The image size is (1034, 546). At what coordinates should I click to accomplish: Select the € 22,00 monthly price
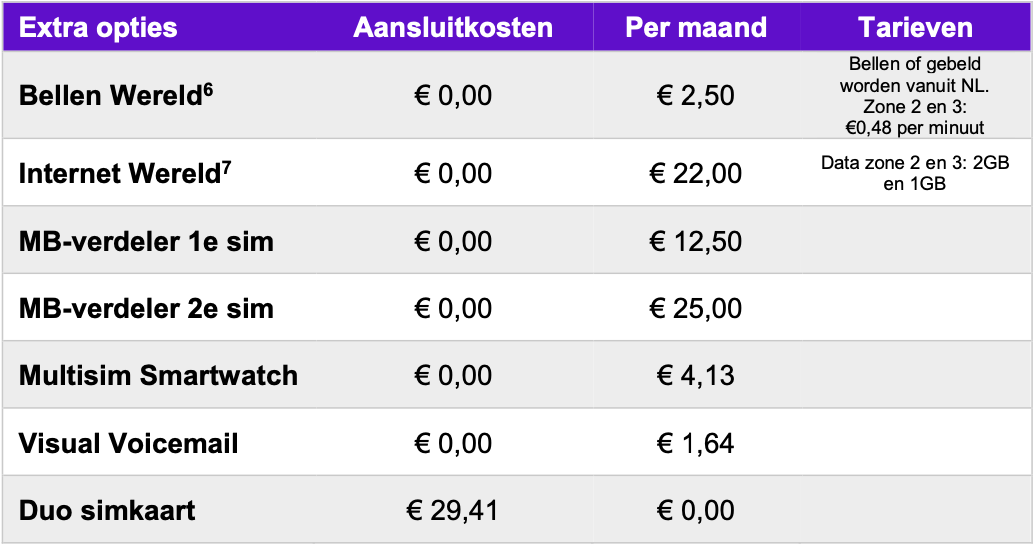click(696, 174)
